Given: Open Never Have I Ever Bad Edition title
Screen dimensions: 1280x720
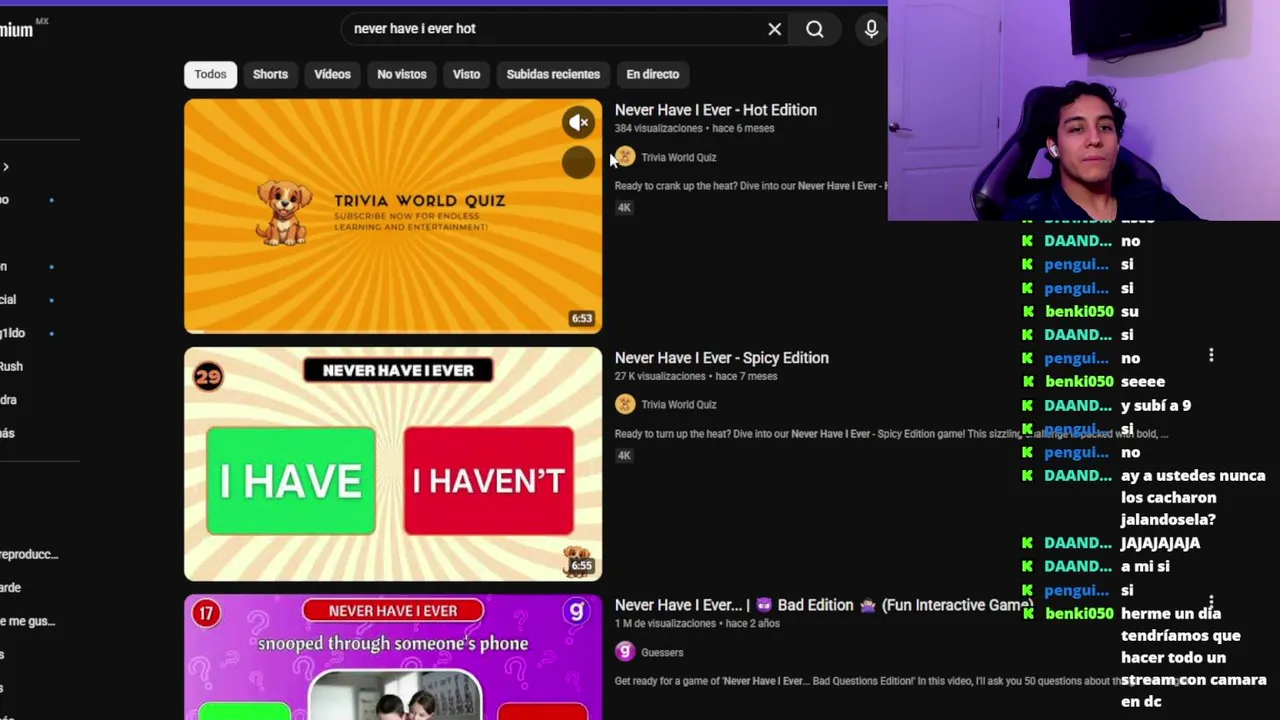Looking at the screenshot, I should click(823, 605).
